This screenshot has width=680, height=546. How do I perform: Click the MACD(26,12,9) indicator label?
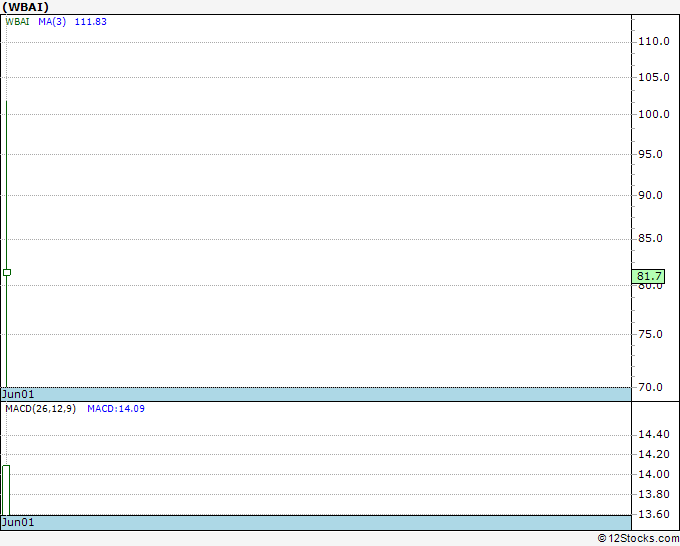click(41, 409)
